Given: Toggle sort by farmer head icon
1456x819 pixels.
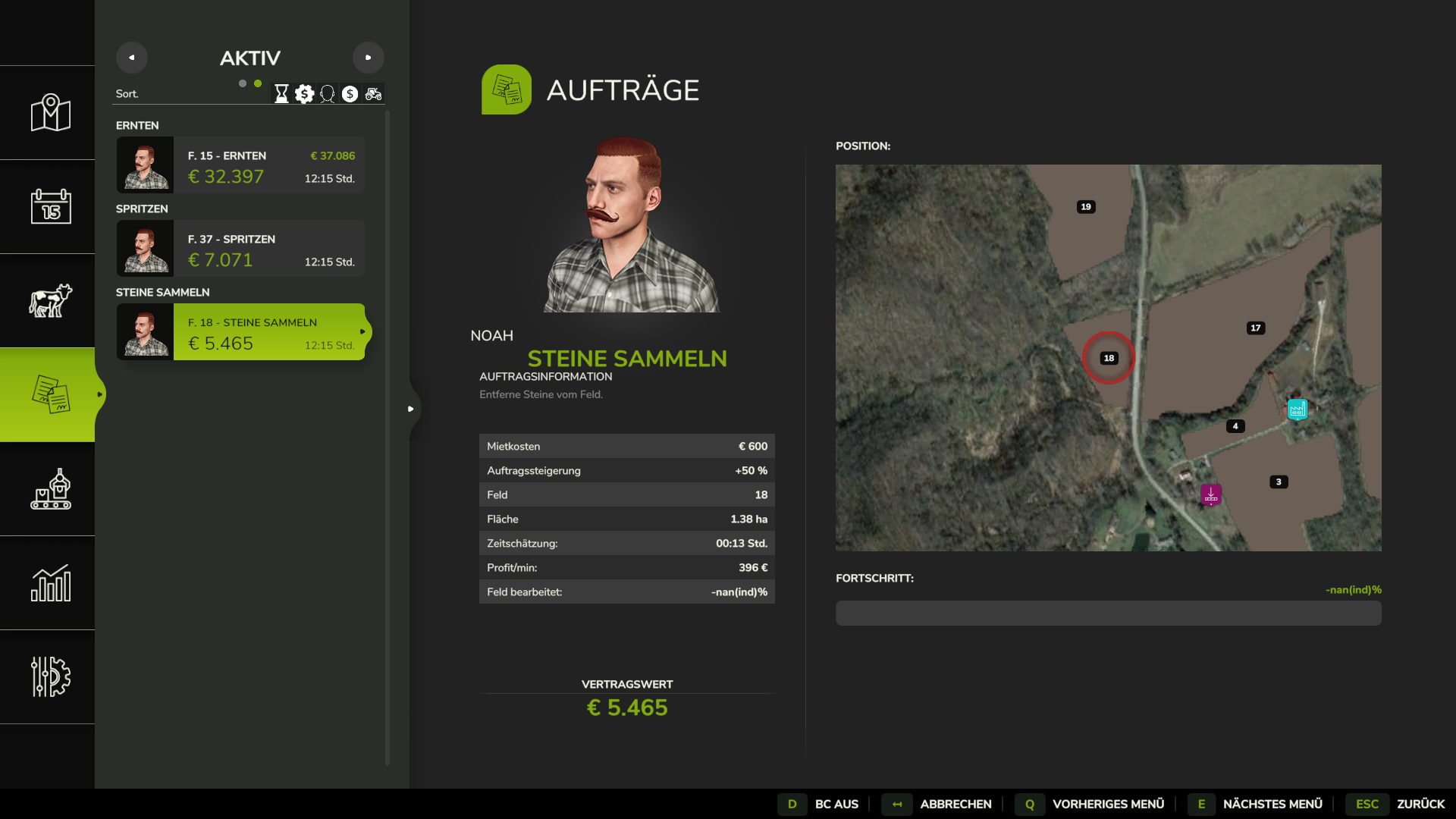Looking at the screenshot, I should tap(327, 94).
